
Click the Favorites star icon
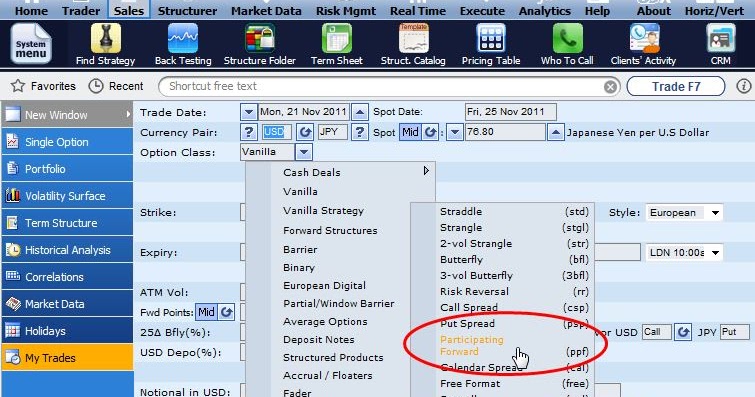(x=18, y=86)
